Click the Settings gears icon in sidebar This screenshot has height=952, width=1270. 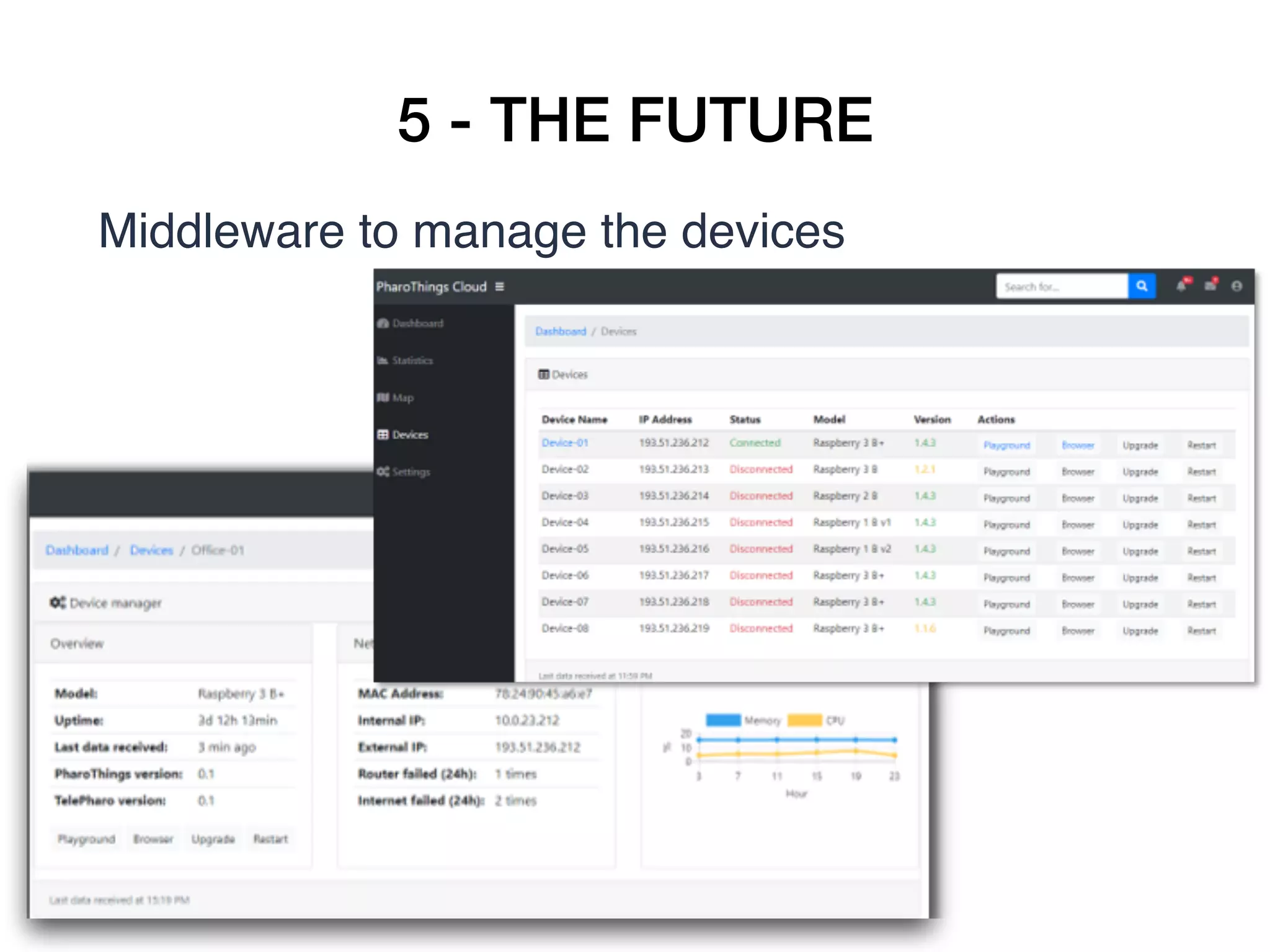pos(383,472)
